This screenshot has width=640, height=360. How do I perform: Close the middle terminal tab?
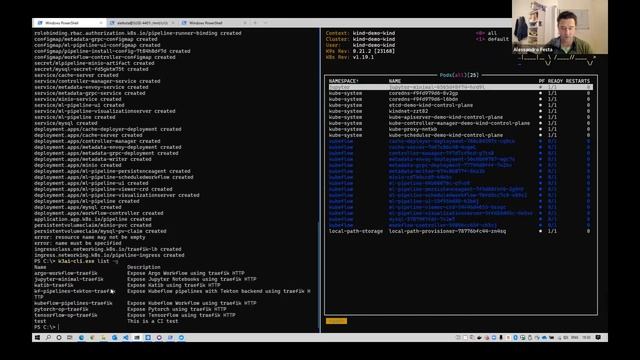click(173, 23)
